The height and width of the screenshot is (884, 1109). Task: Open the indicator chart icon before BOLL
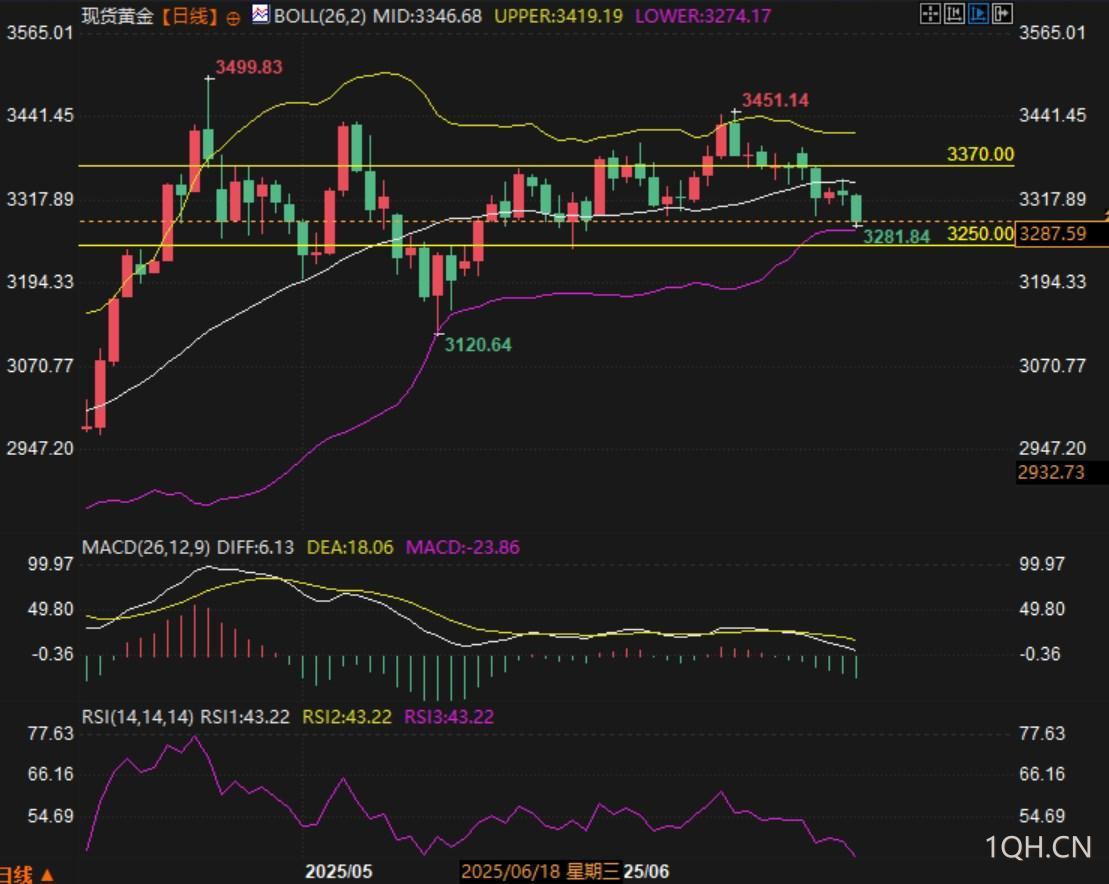260,14
